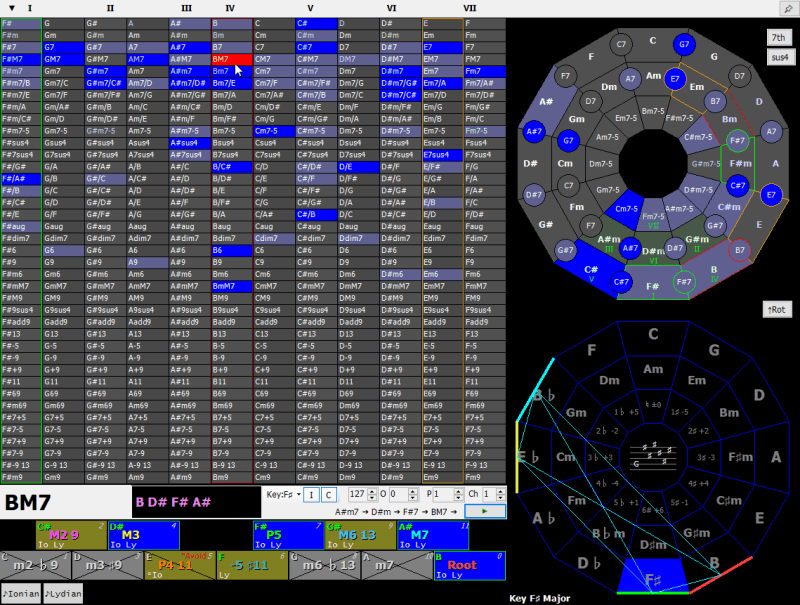Click the G# M6 13 interval tile
Image resolution: width=800 pixels, height=605 pixels.
coord(360,535)
